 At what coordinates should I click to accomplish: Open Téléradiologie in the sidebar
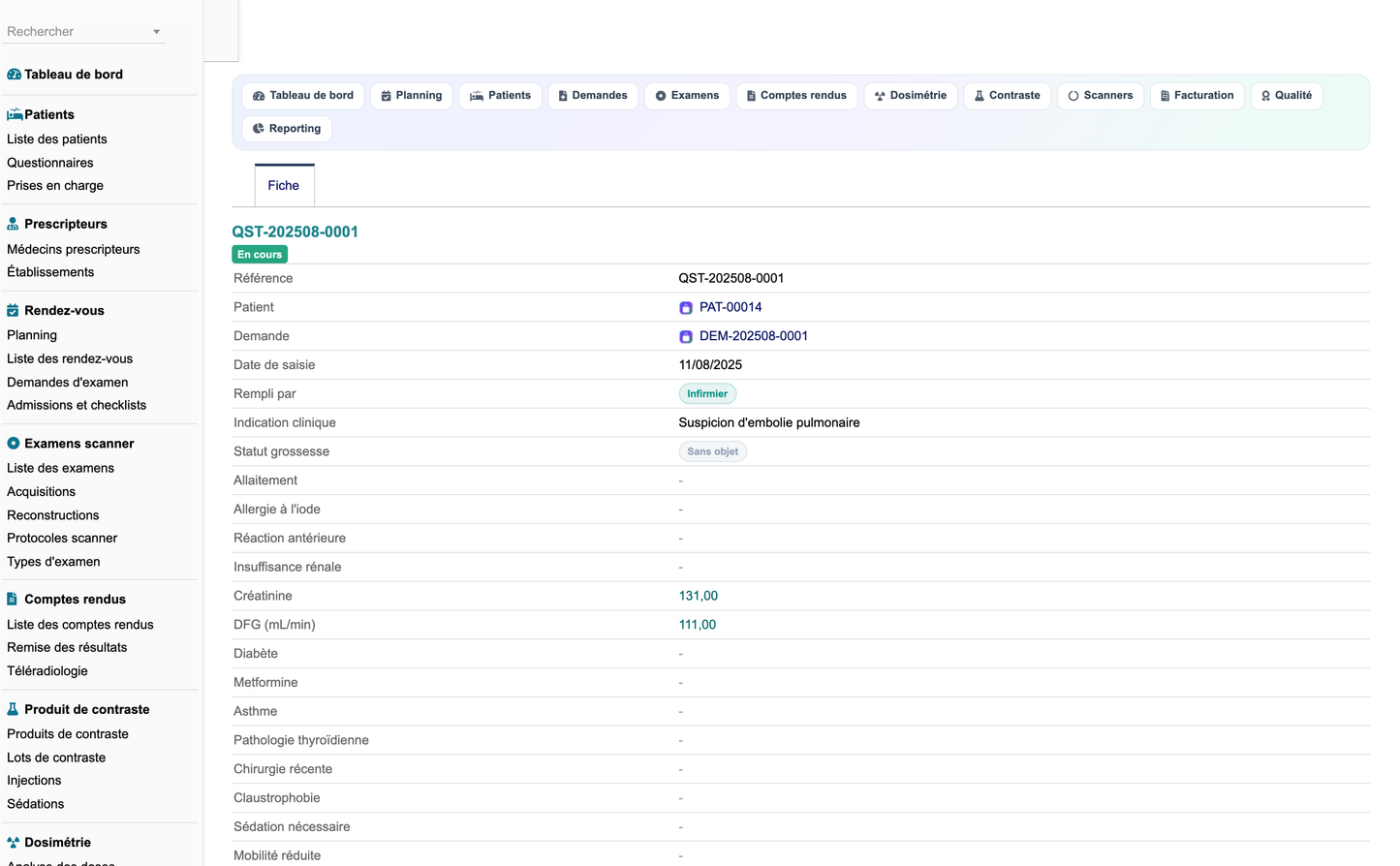[x=47, y=671]
